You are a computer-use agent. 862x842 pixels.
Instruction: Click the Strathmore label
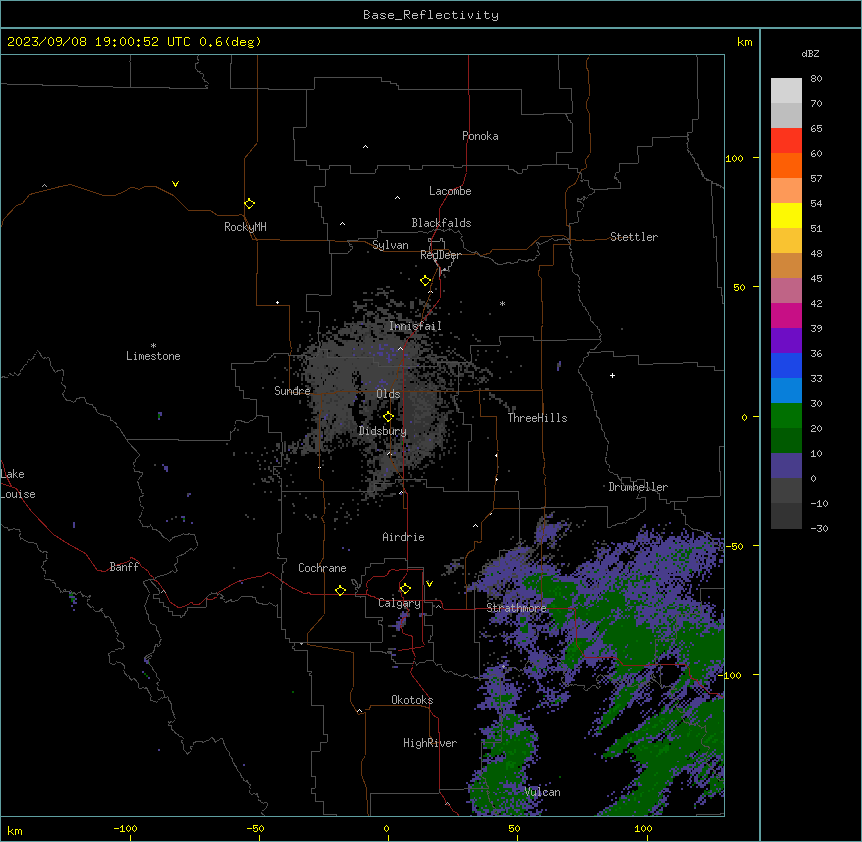click(516, 608)
